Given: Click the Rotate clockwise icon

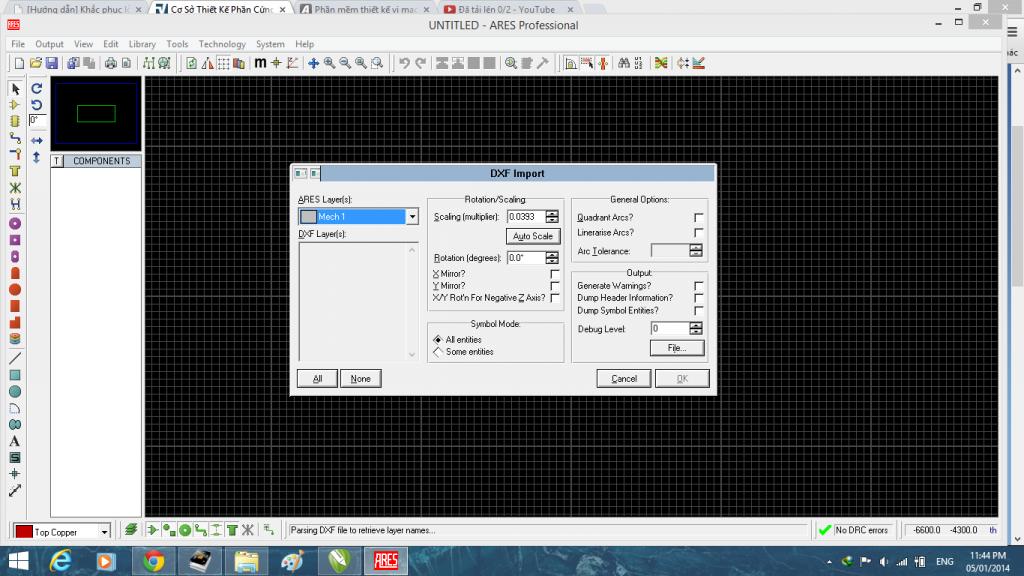Looking at the screenshot, I should 37,88.
